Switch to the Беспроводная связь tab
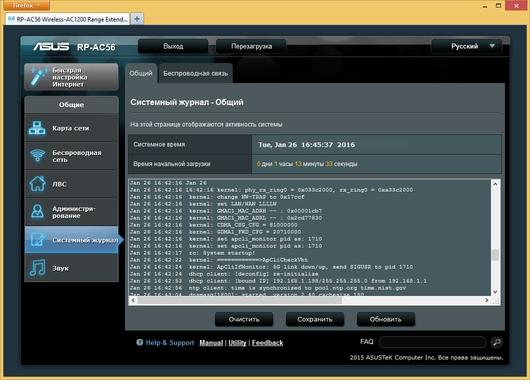Screen dimensions: 530x380 (x=196, y=73)
